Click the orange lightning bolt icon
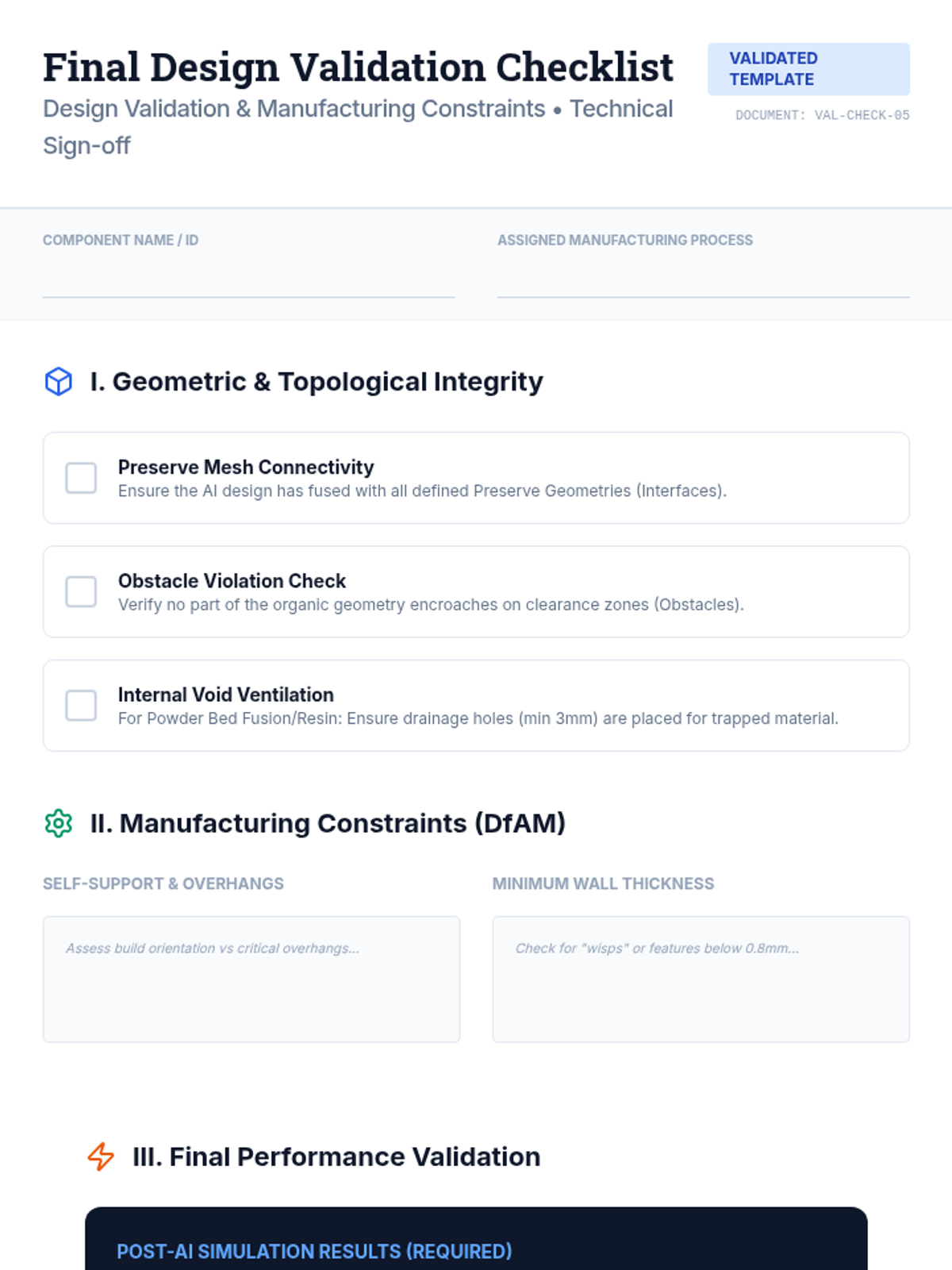952x1270 pixels. tap(101, 1156)
